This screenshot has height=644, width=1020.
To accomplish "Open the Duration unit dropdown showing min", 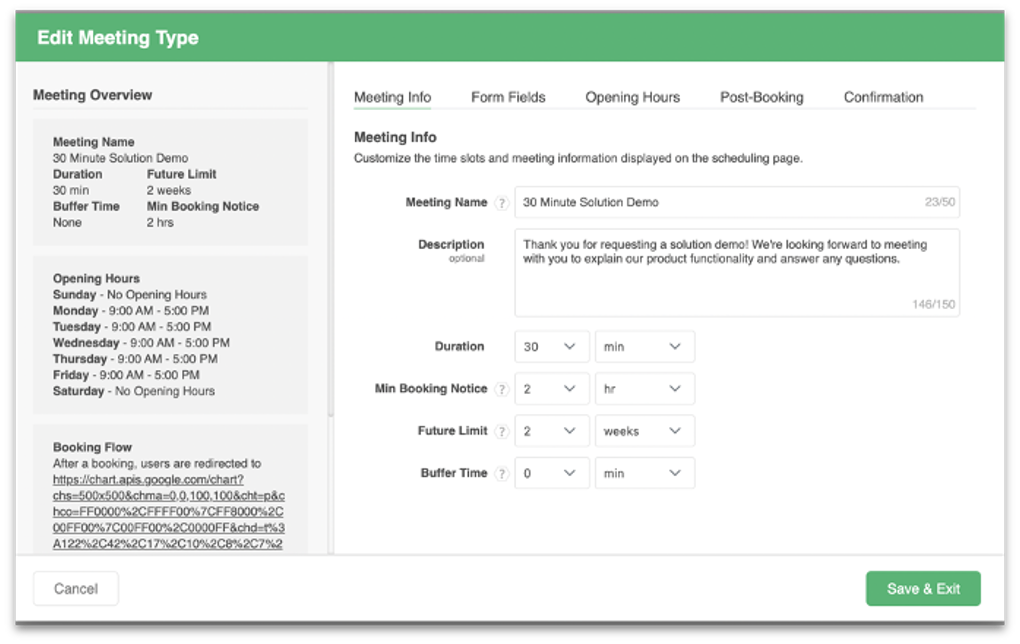I will (x=644, y=347).
